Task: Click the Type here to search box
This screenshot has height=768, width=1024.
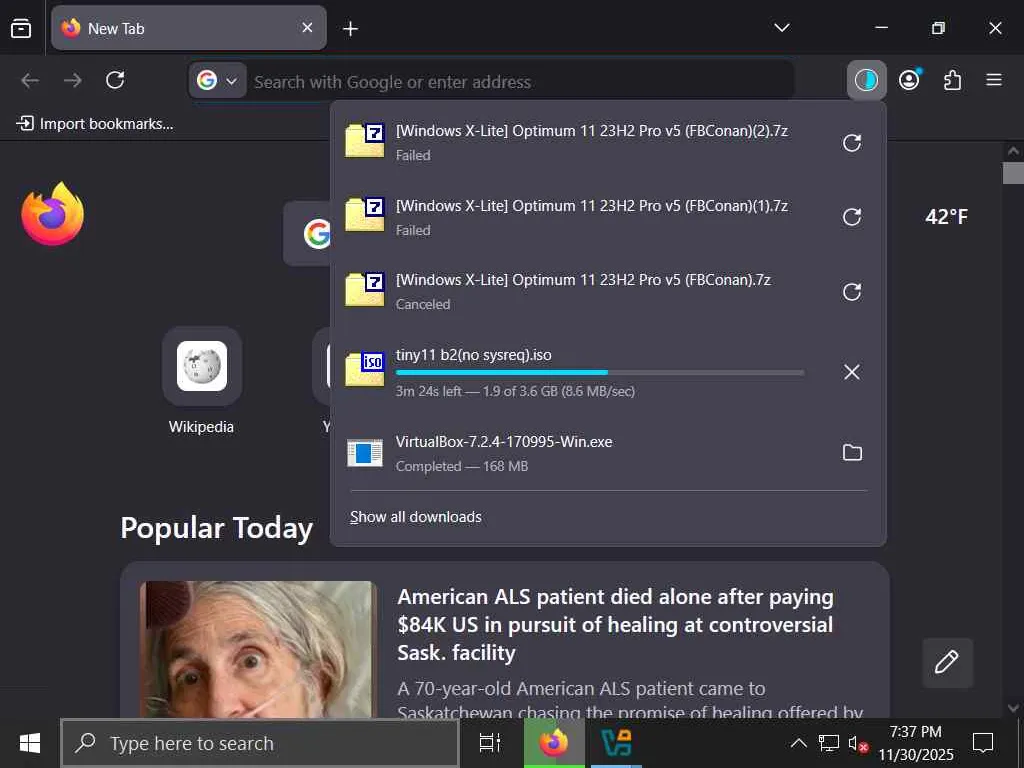Action: point(261,743)
